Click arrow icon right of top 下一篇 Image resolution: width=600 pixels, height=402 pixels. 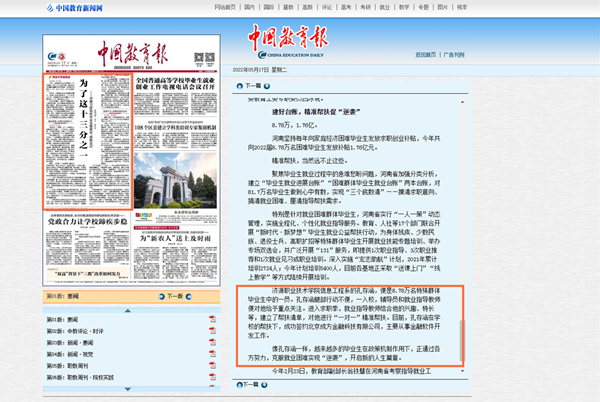tap(267, 86)
